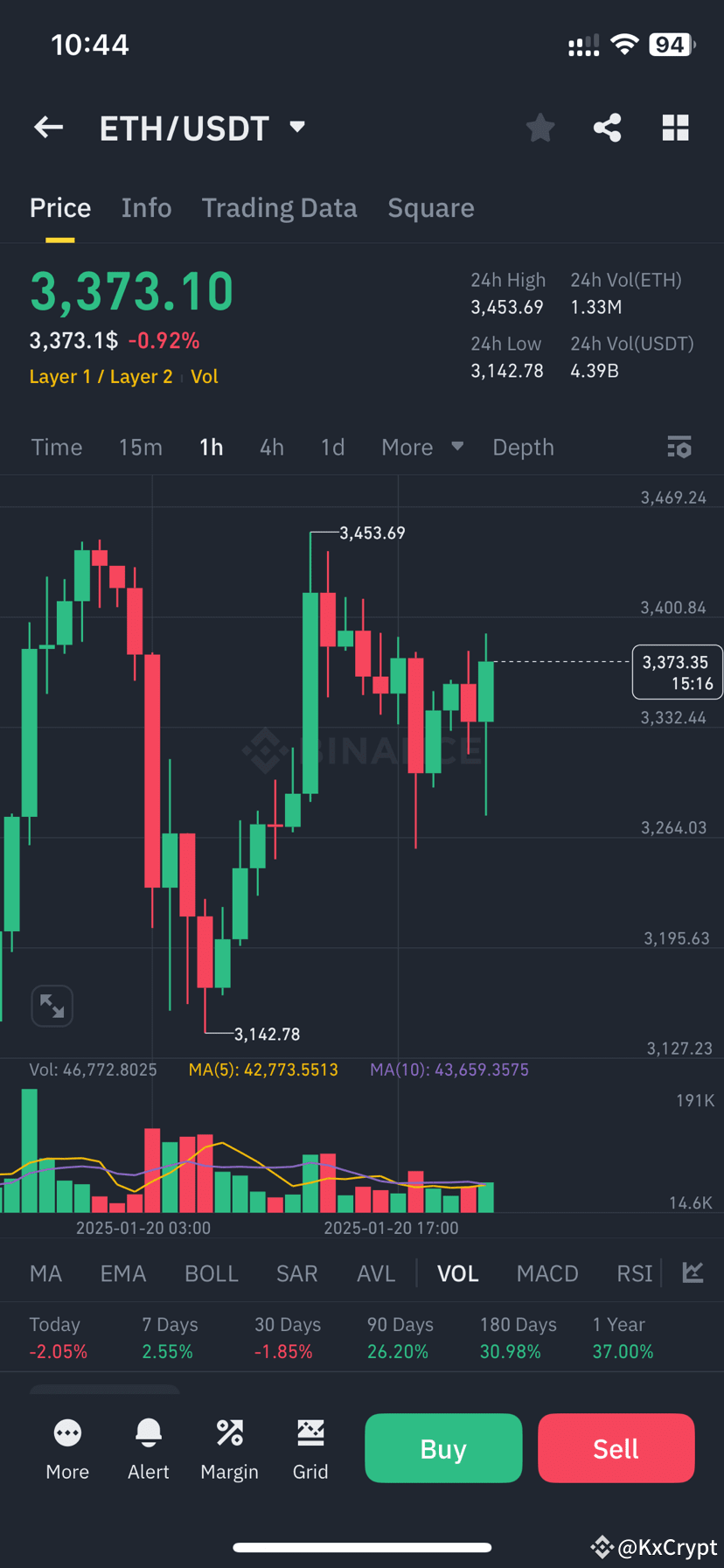Screen dimensions: 724x1568
Task: Open the layout grid icon top right
Action: 675,128
